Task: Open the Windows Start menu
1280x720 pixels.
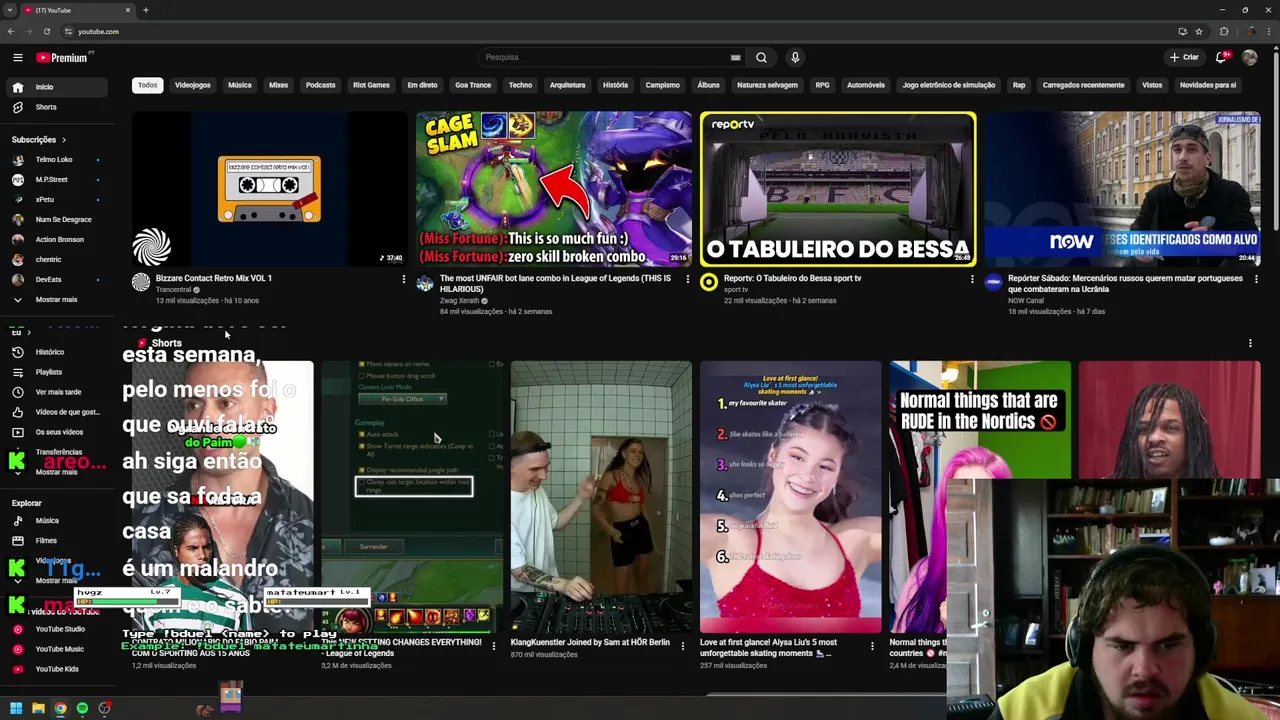Action: [x=16, y=709]
